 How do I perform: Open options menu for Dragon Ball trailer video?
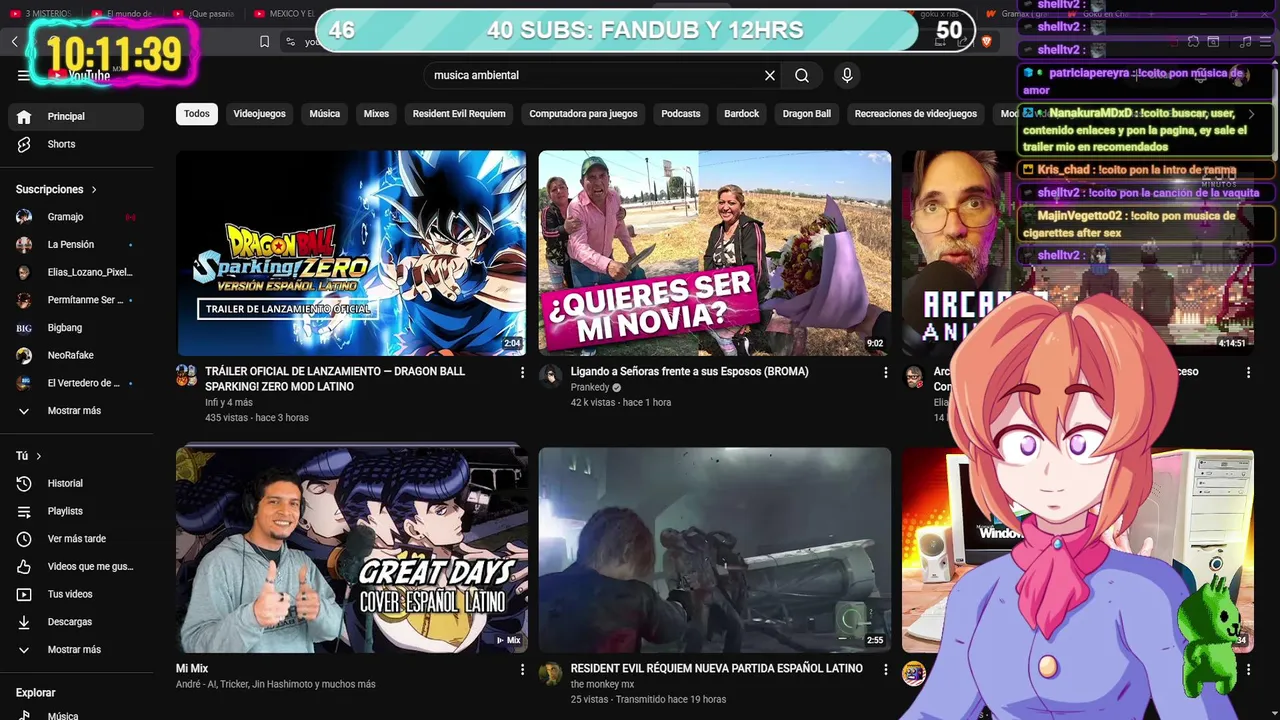pos(522,372)
